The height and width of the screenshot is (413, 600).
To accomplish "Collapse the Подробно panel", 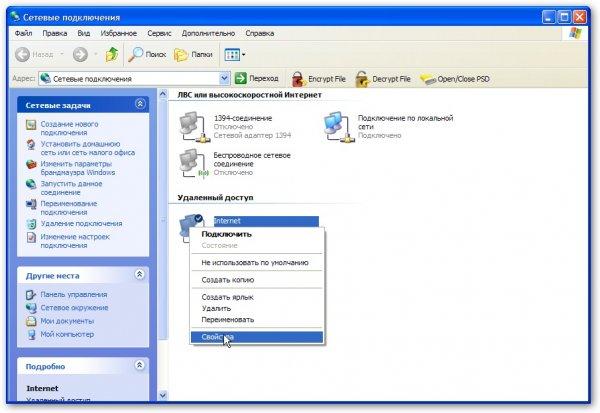I will (140, 366).
